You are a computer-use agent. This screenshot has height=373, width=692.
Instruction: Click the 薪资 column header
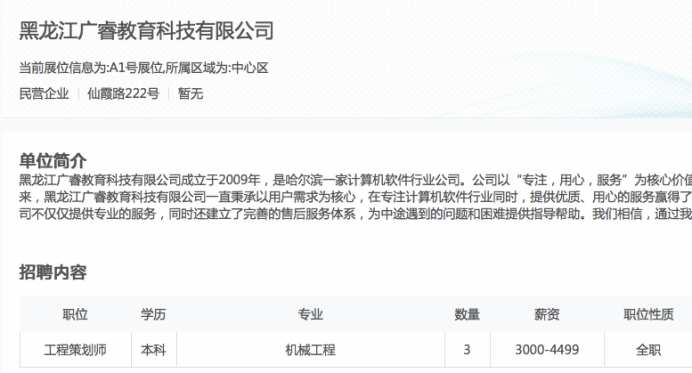547,314
